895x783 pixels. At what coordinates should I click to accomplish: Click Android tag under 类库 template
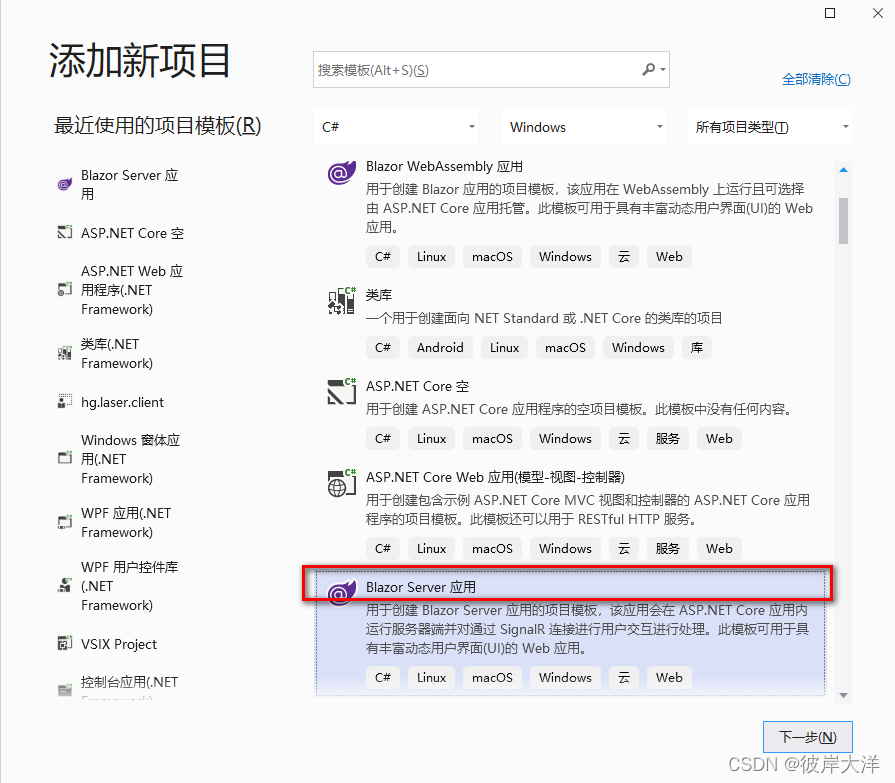point(440,348)
